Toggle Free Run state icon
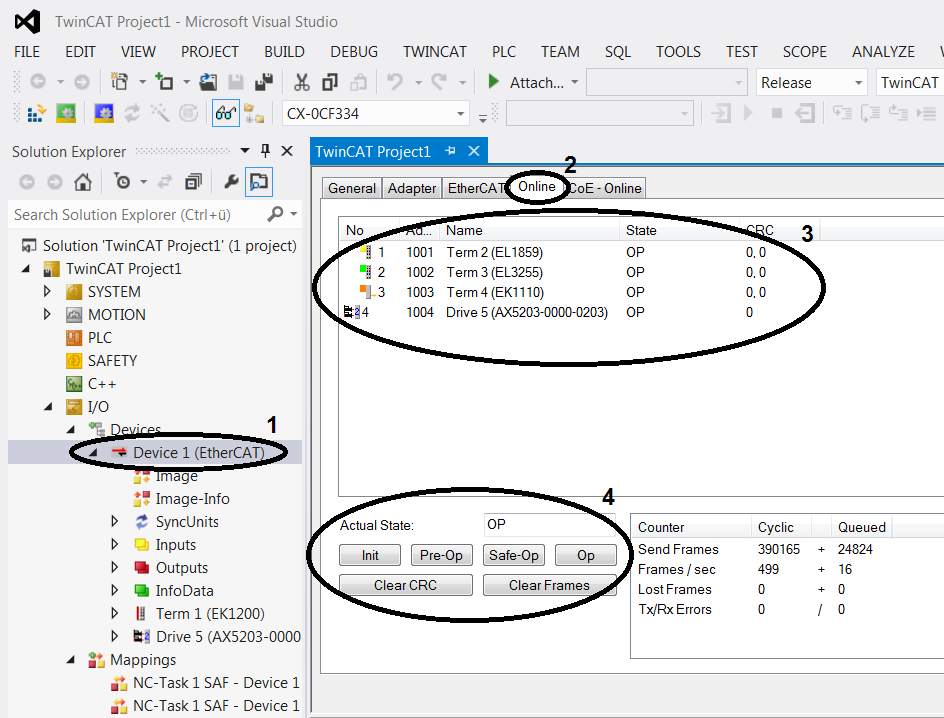Screen dimensions: 944x718 (188, 113)
